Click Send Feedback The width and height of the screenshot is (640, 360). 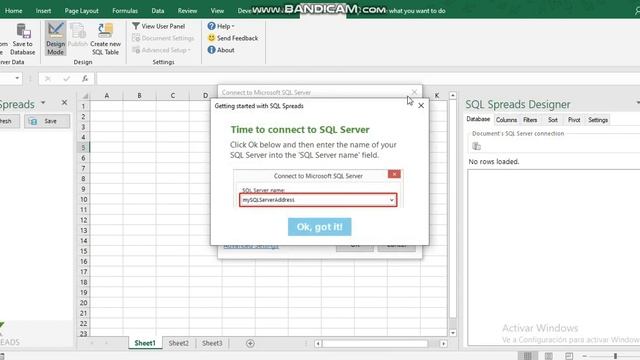click(233, 38)
